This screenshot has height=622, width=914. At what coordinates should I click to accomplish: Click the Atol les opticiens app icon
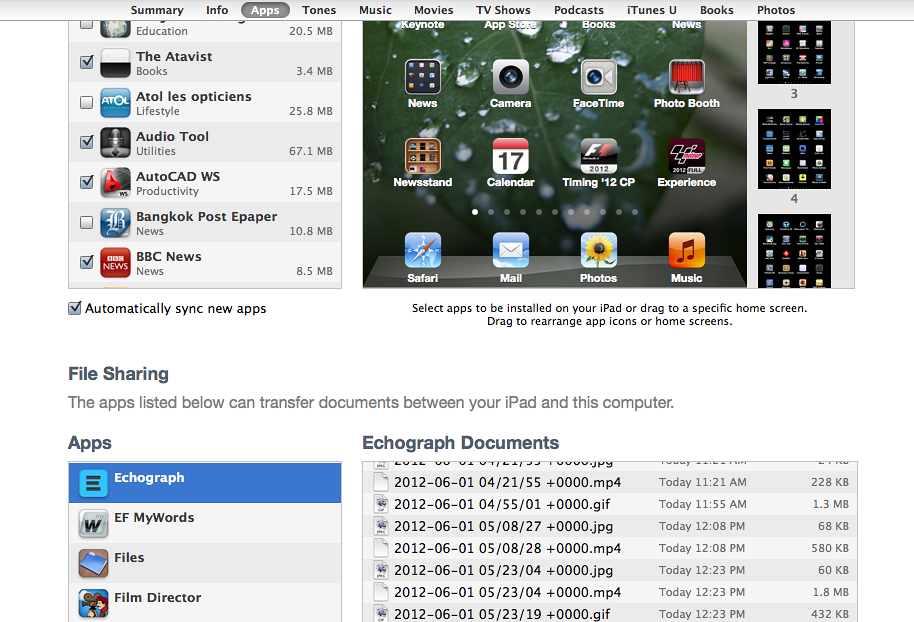tap(115, 103)
